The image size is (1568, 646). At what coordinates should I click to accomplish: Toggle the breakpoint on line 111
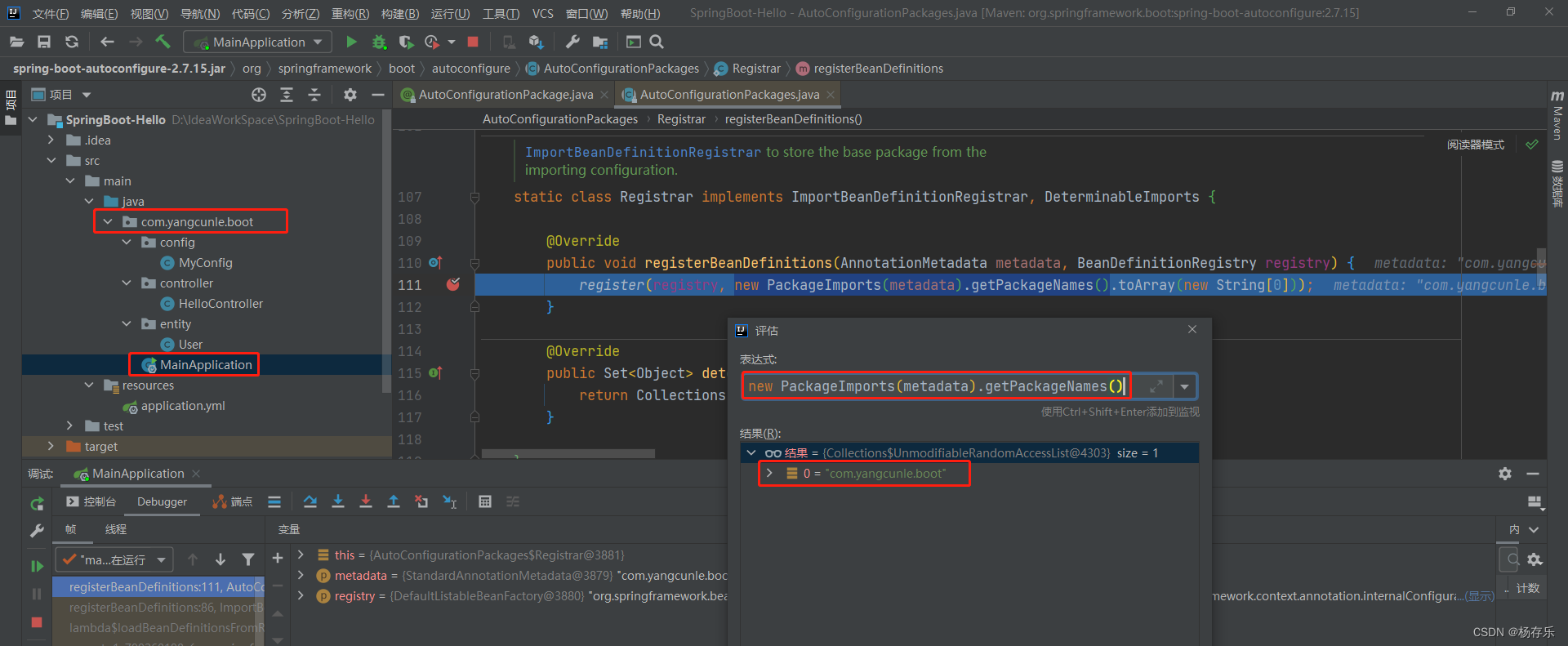(453, 284)
